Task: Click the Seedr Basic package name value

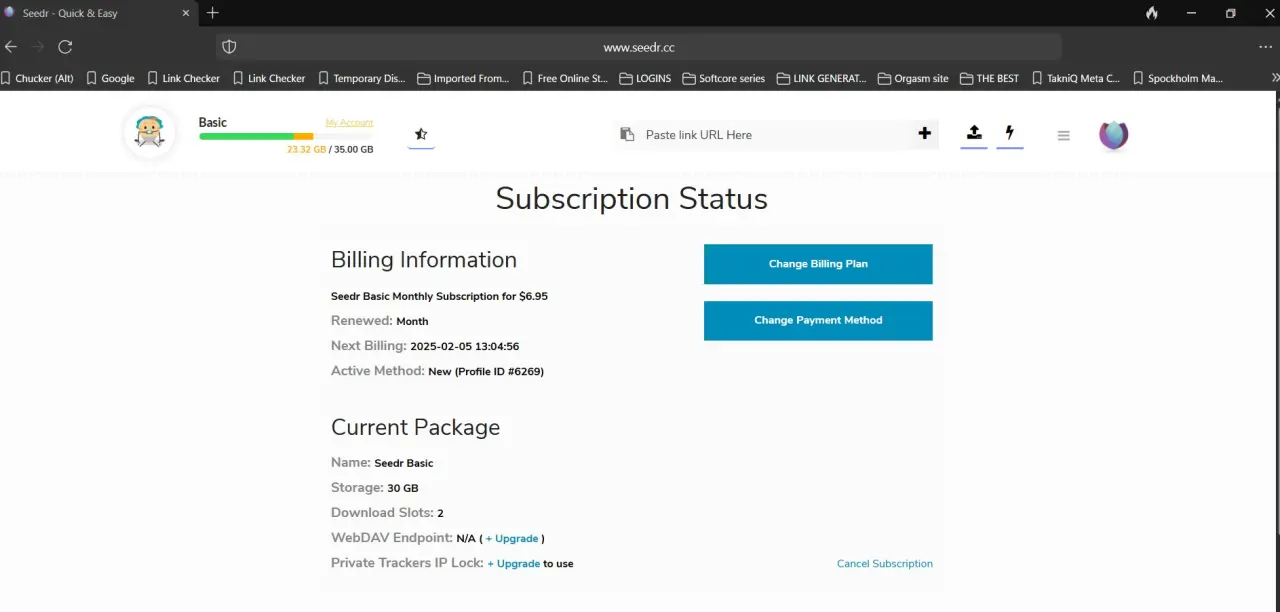Action: (404, 463)
